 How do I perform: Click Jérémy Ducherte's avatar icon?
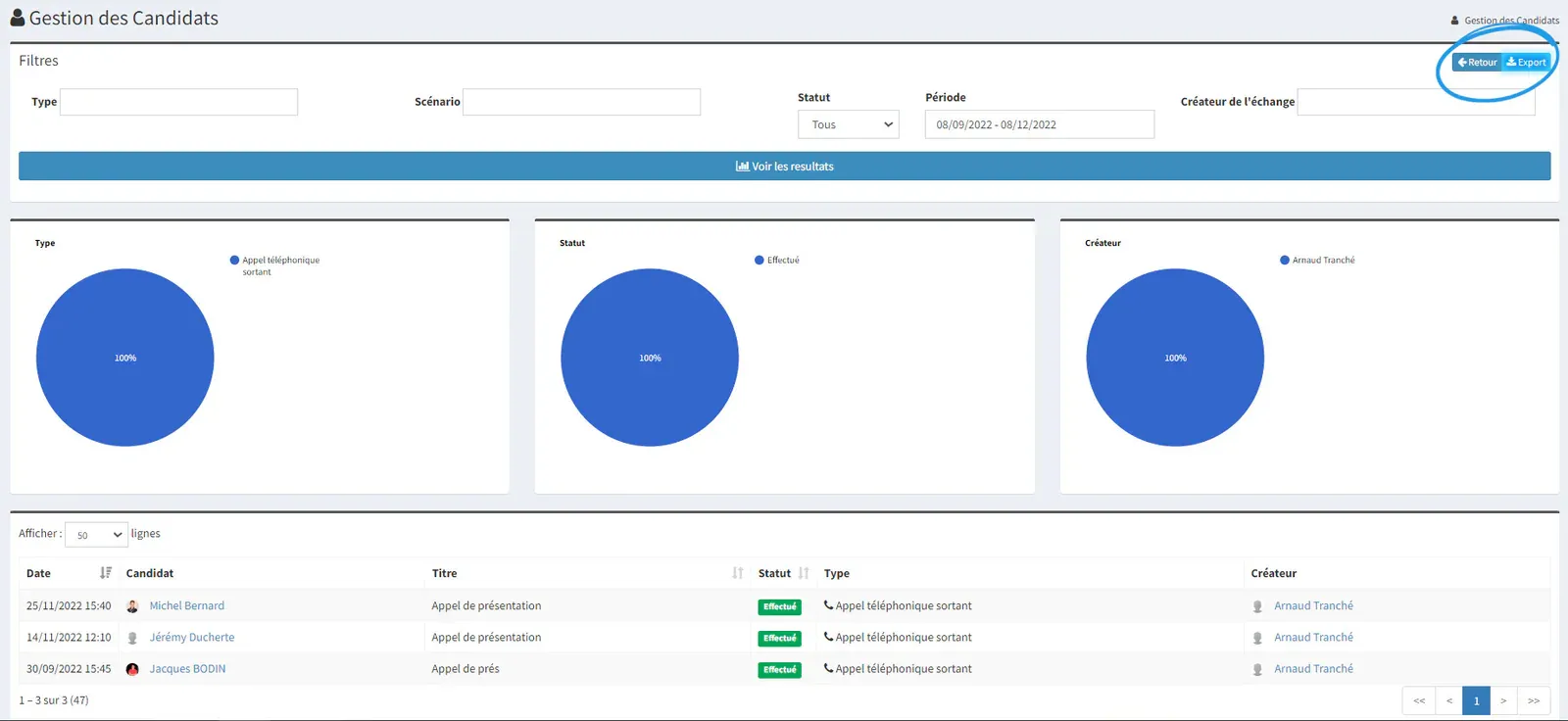coord(132,638)
